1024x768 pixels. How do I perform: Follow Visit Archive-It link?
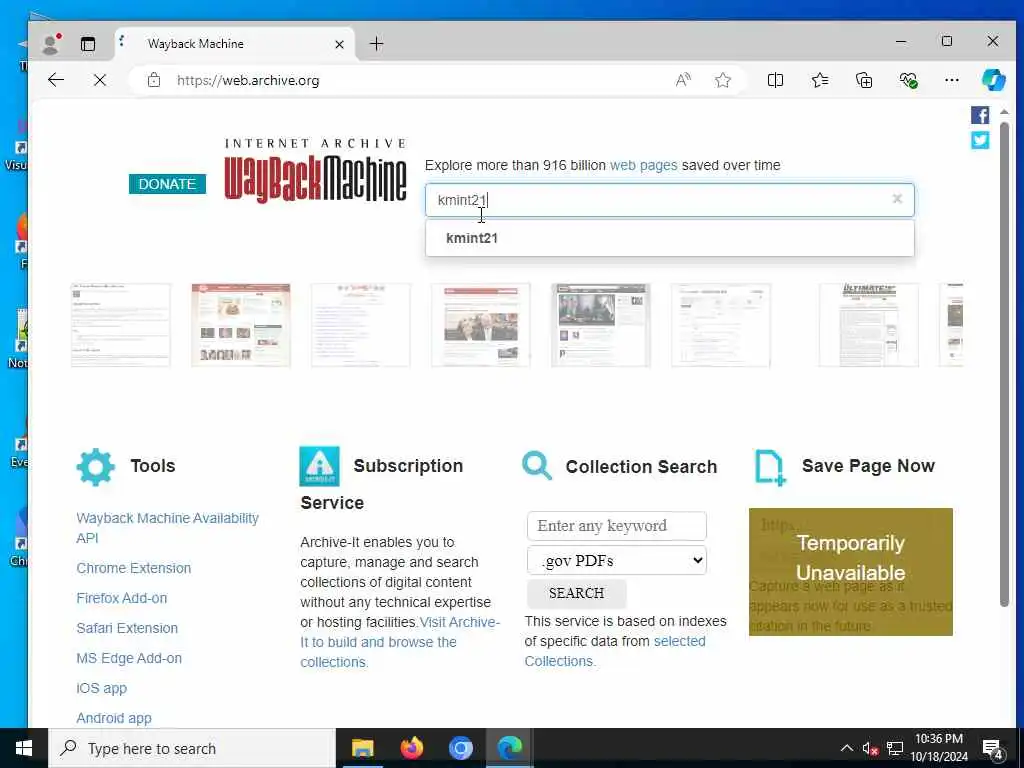(400, 642)
